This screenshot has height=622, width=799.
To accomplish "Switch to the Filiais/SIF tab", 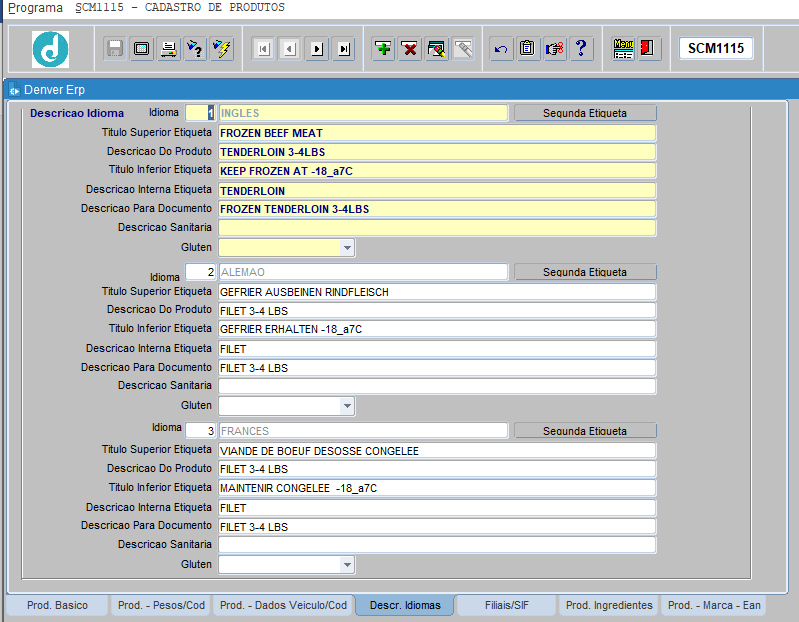I will 507,605.
